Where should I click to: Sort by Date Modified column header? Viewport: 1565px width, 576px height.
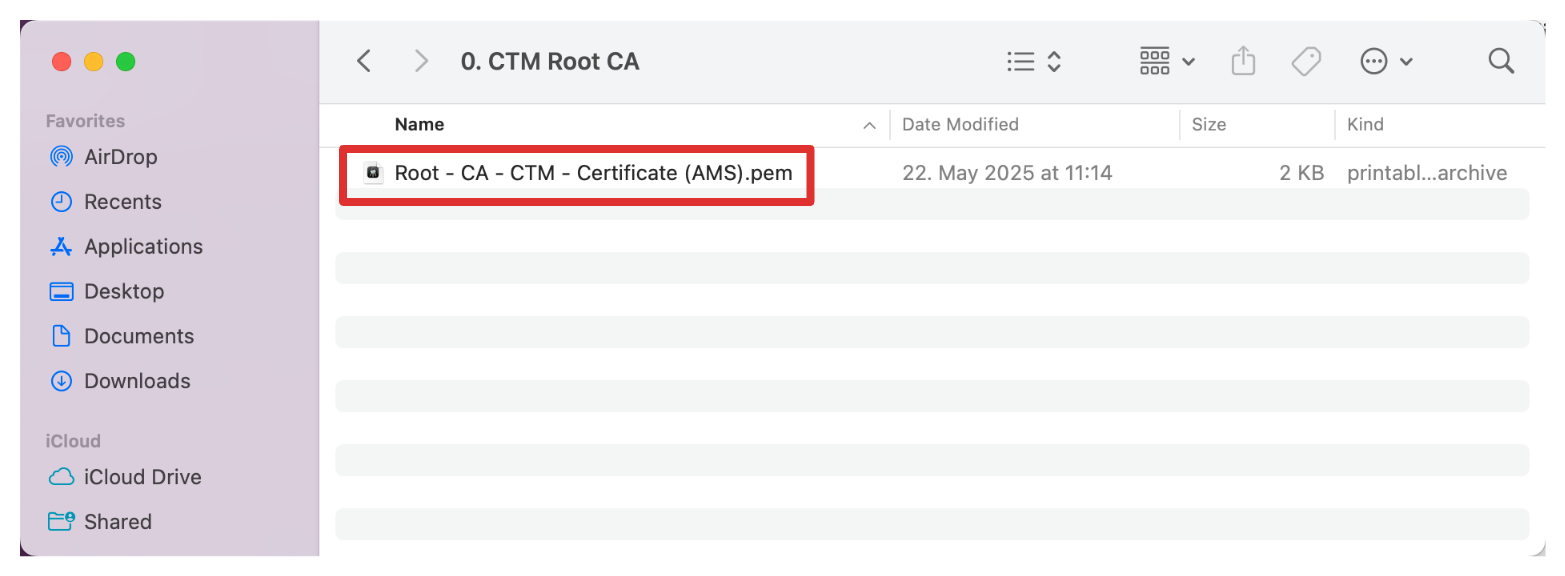coord(960,125)
